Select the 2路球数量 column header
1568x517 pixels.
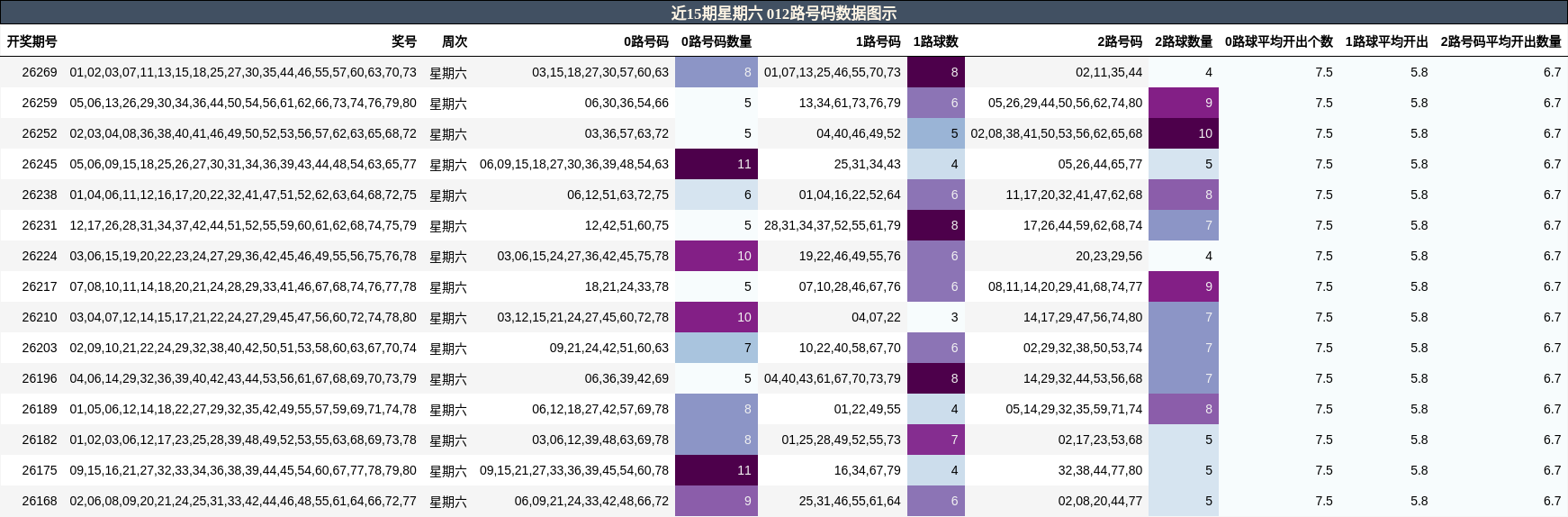click(x=1184, y=41)
